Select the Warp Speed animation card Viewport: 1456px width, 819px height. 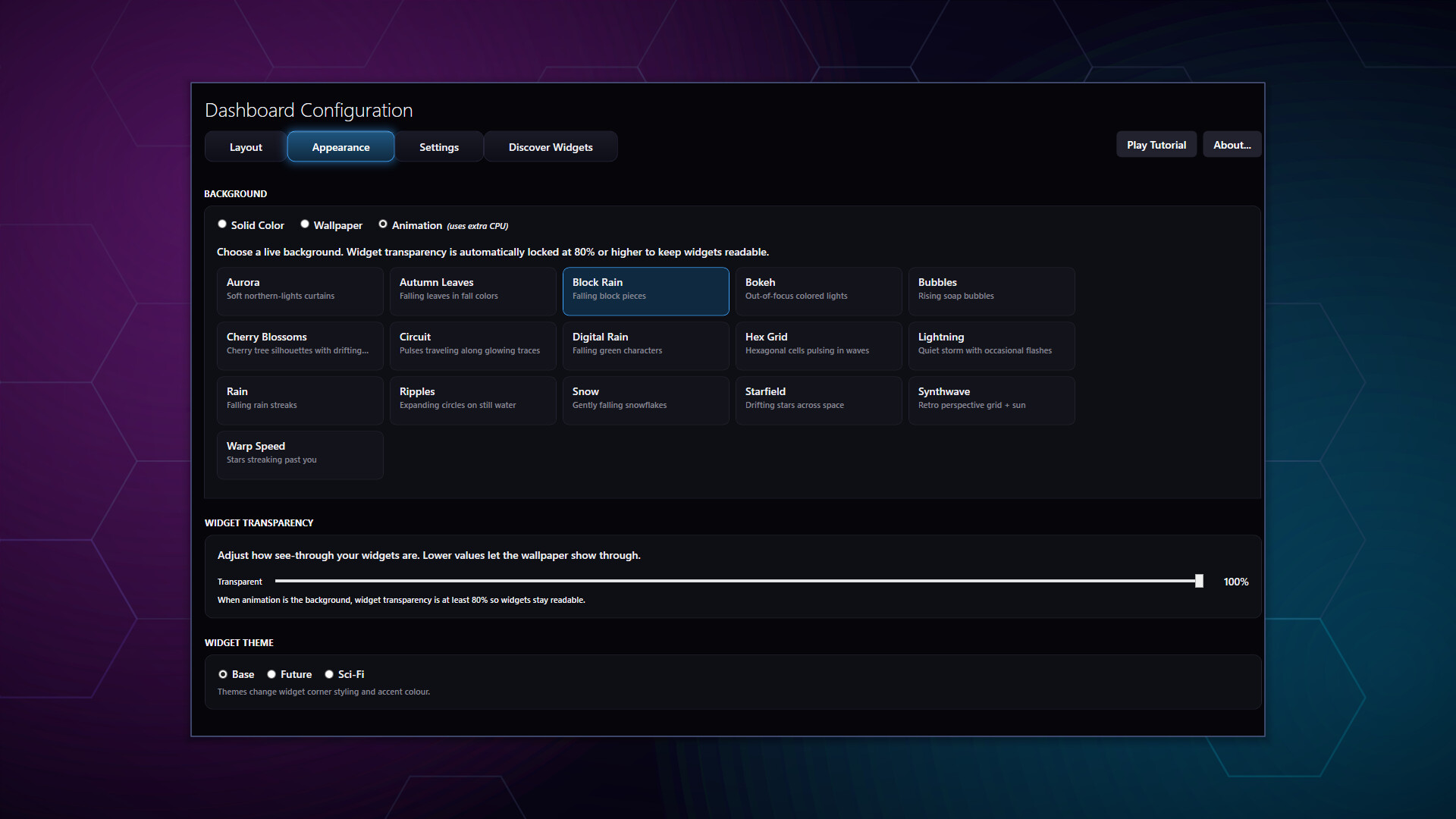[300, 455]
